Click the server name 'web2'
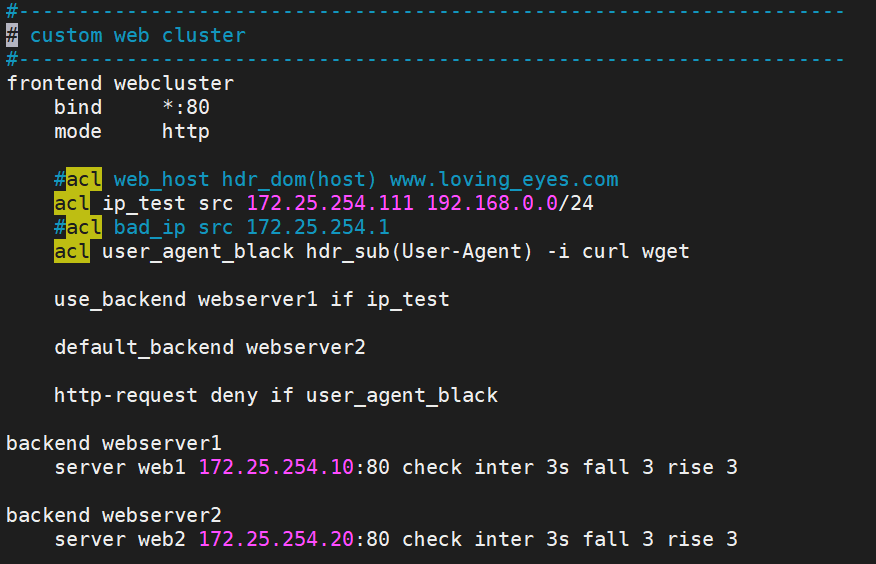 click(x=161, y=539)
